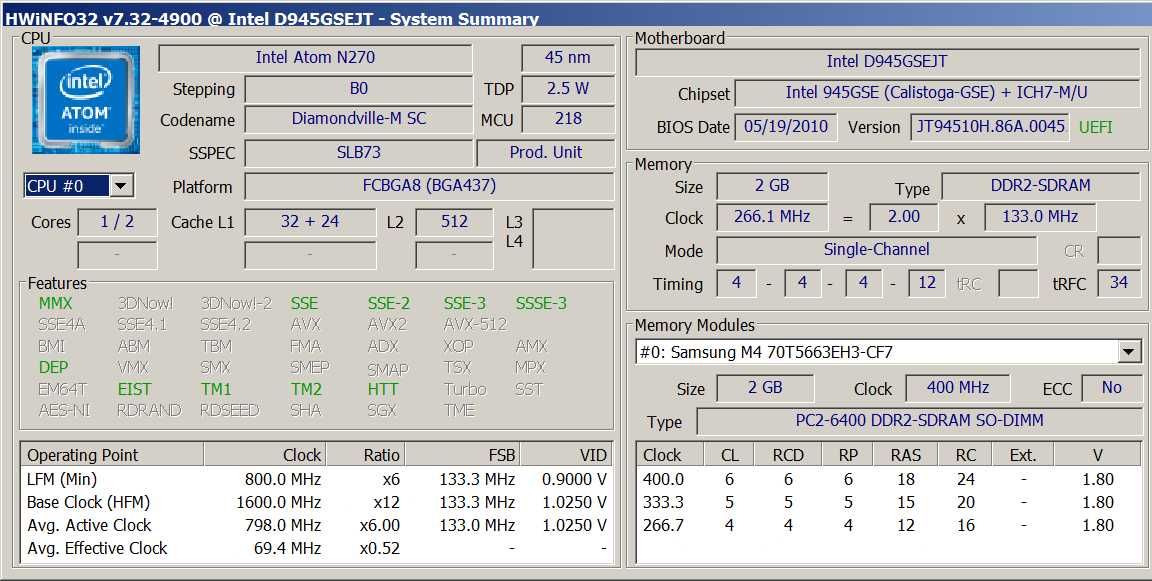Click the Ratio column header in CPU table
Image resolution: width=1152 pixels, height=581 pixels.
pyautogui.click(x=365, y=455)
